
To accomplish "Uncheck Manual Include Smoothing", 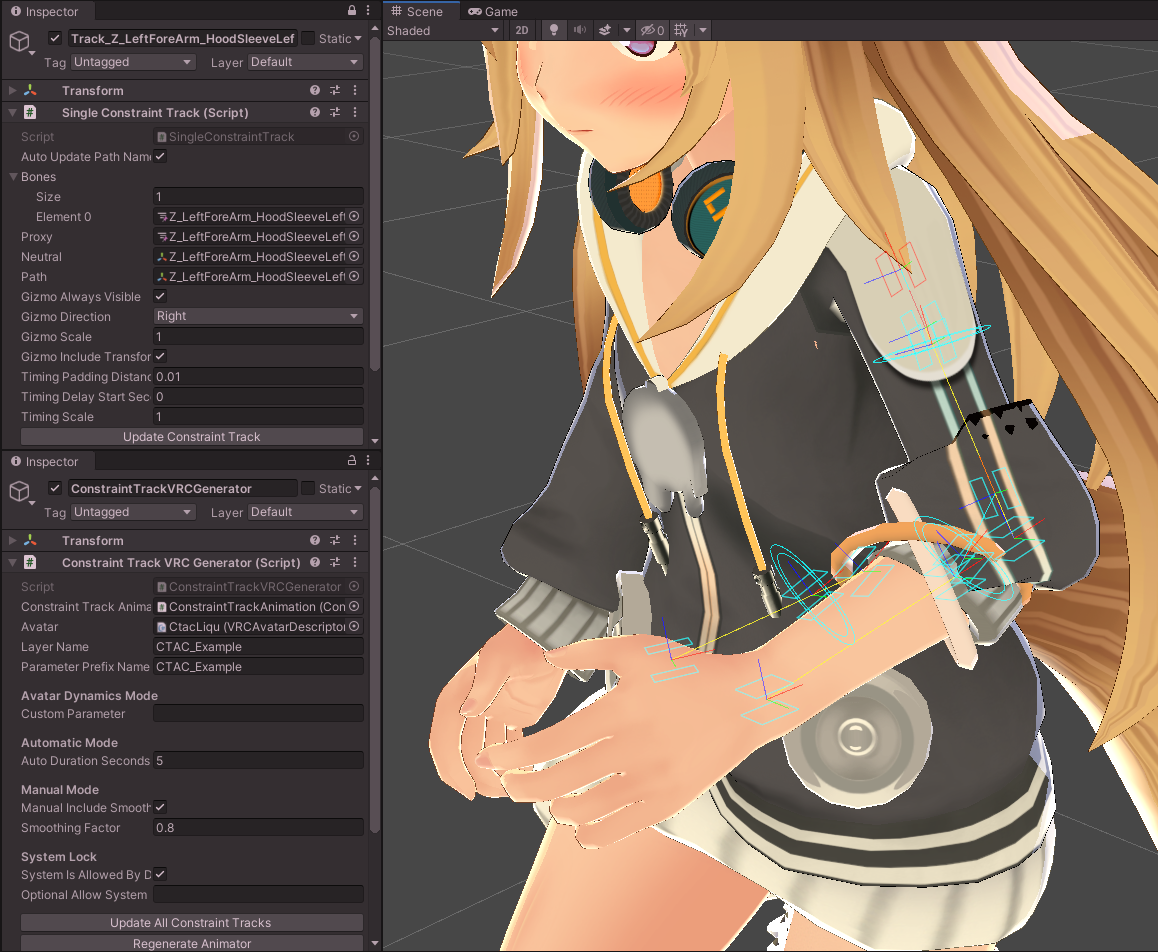I will (160, 807).
